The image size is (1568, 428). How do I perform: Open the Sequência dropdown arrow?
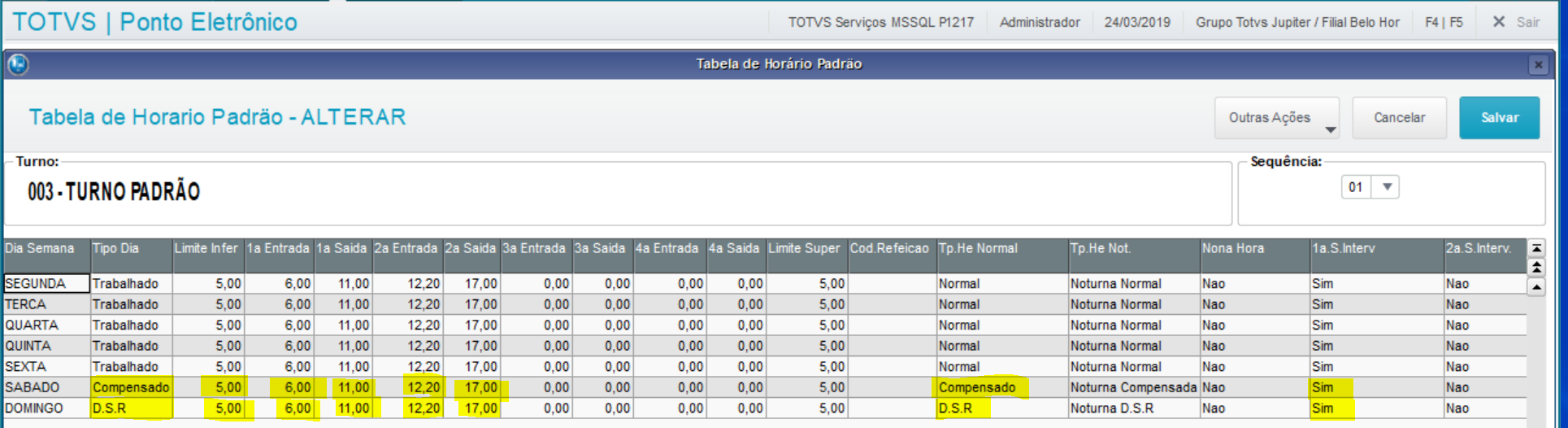1388,187
